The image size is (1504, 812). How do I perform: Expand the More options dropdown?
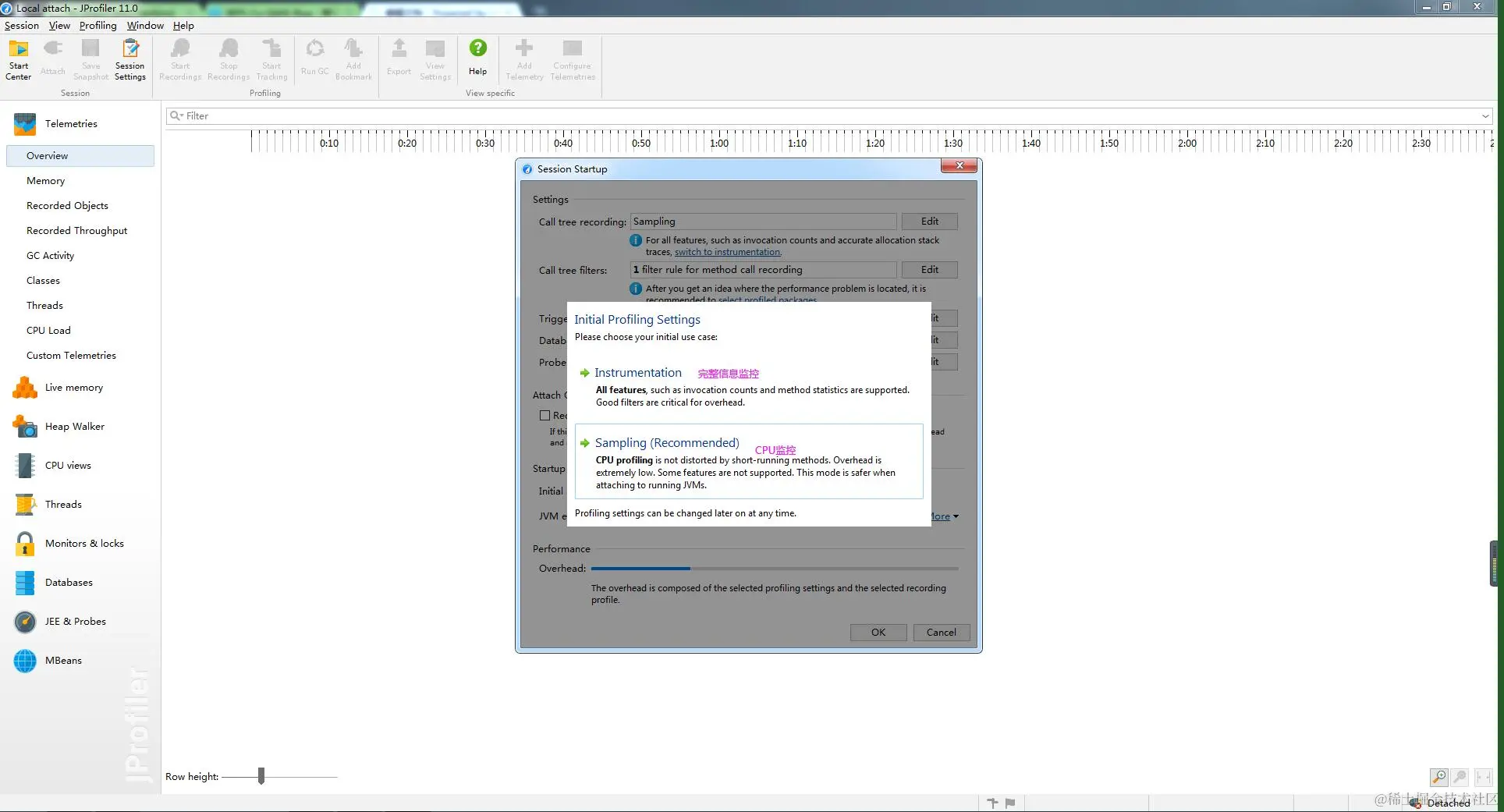tap(944, 516)
